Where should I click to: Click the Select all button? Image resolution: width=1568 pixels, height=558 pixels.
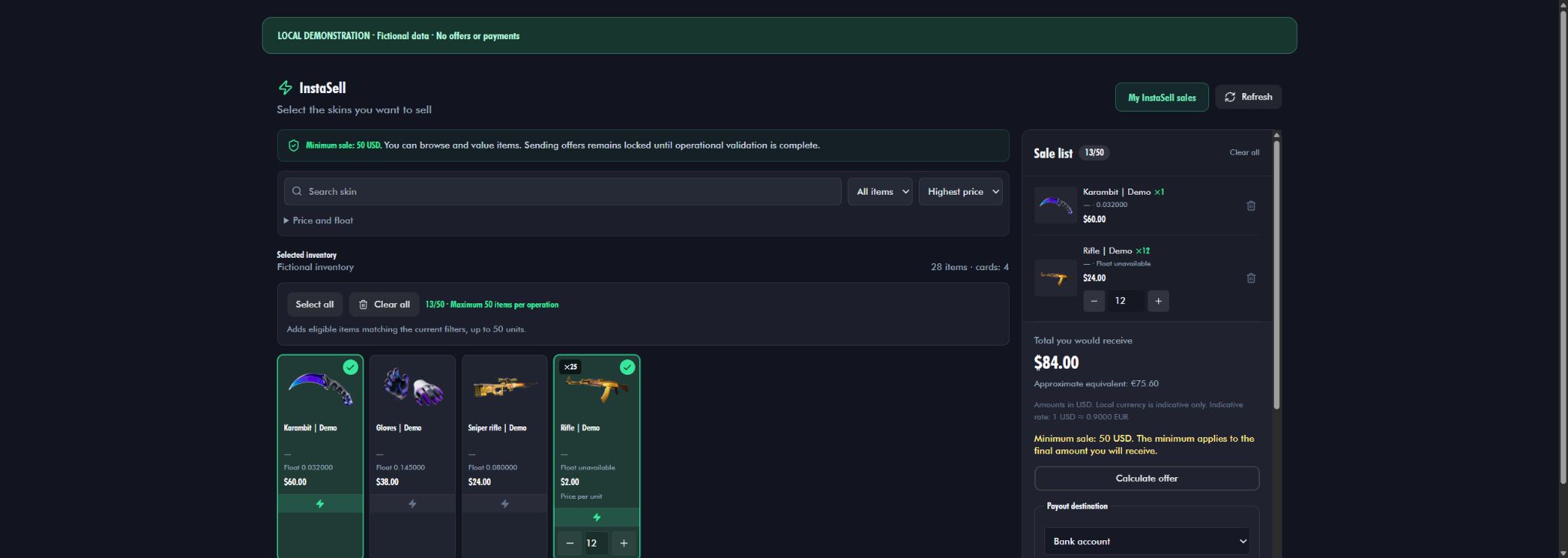point(314,305)
